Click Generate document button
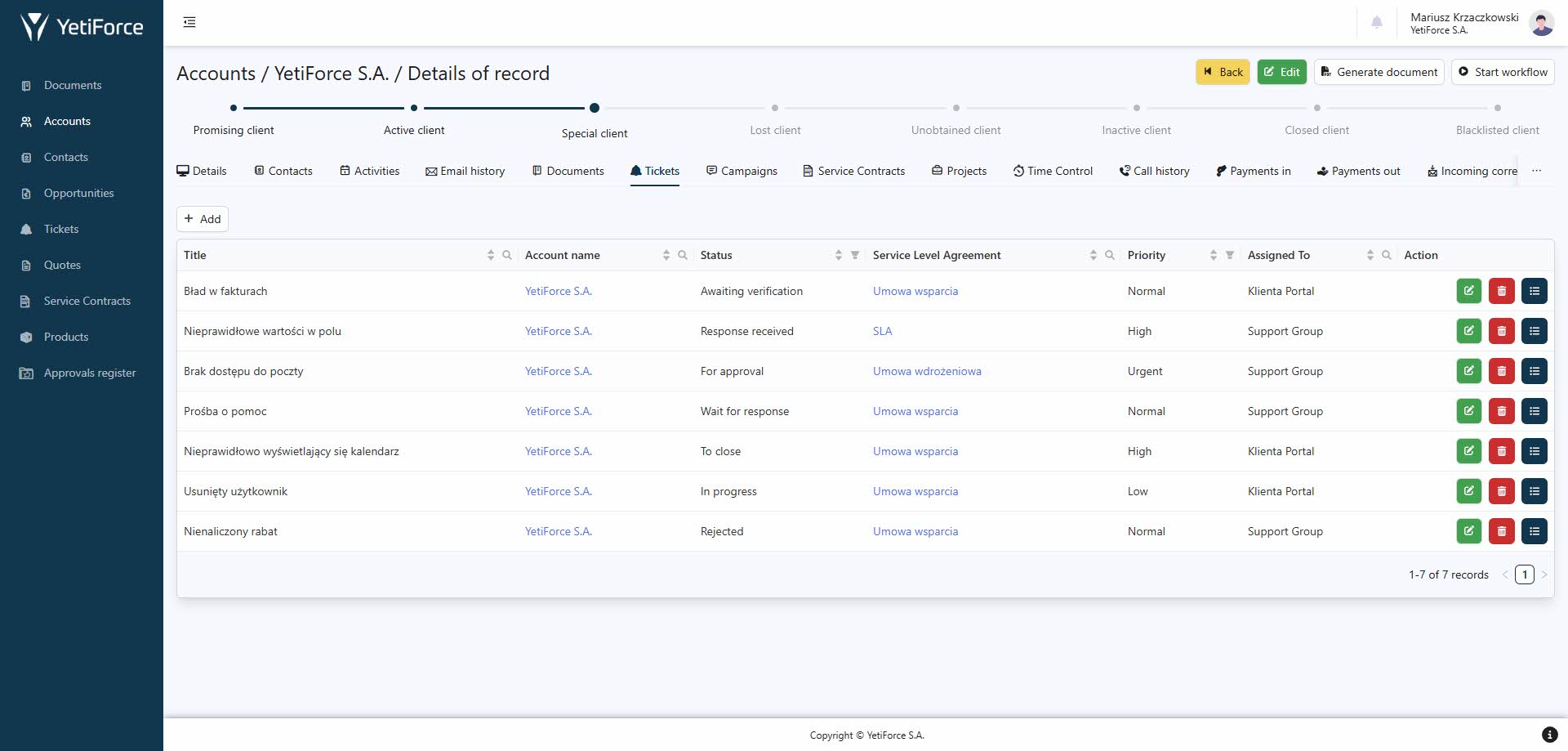The image size is (1568, 751). tap(1379, 72)
